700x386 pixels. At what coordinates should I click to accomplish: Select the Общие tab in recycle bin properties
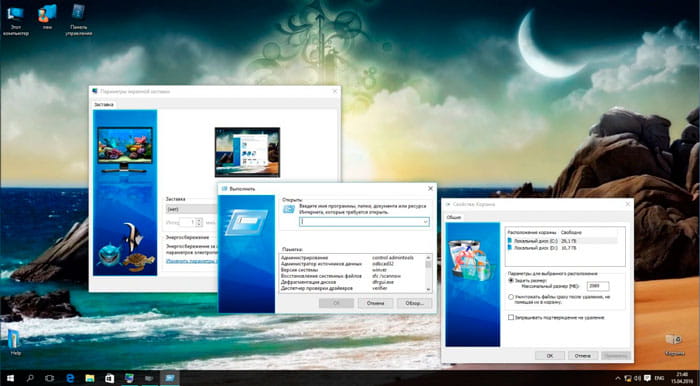(x=454, y=217)
